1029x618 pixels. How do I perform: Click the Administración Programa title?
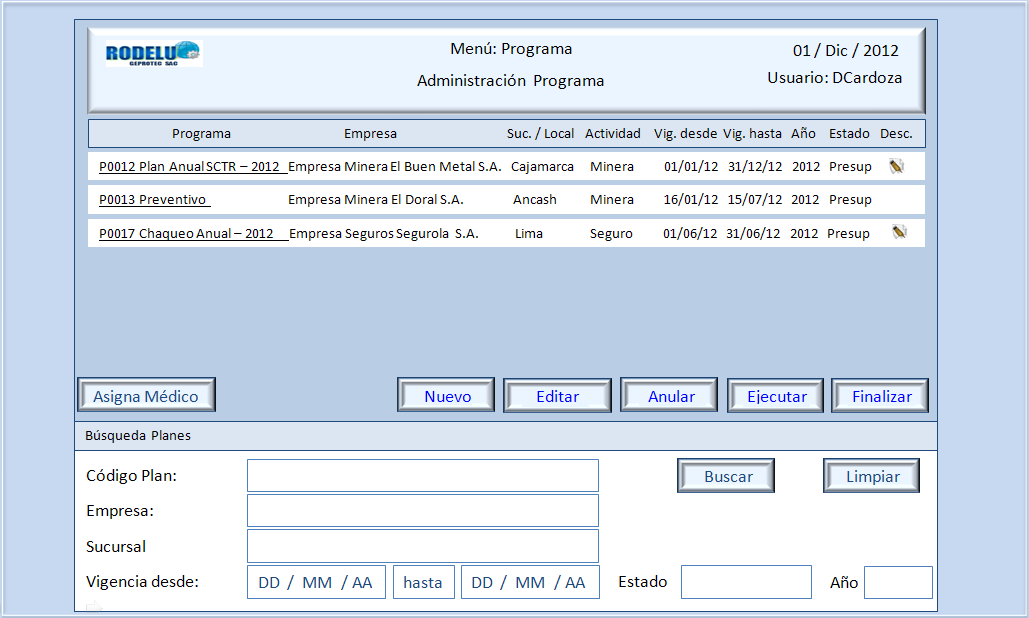511,81
